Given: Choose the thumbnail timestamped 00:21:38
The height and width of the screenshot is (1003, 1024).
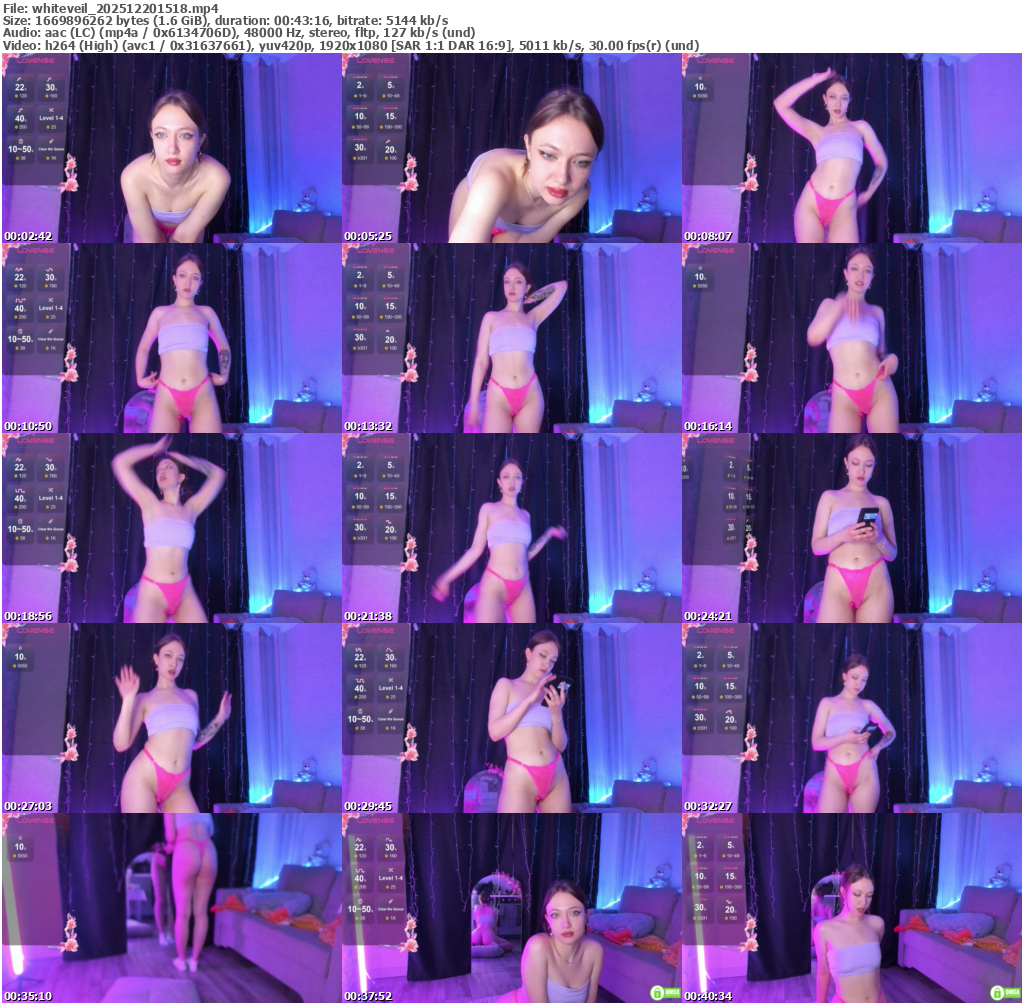Looking at the screenshot, I should tap(511, 528).
